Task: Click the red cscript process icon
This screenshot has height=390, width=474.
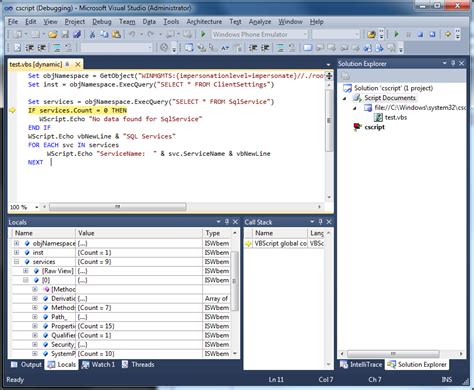Action: [357, 127]
